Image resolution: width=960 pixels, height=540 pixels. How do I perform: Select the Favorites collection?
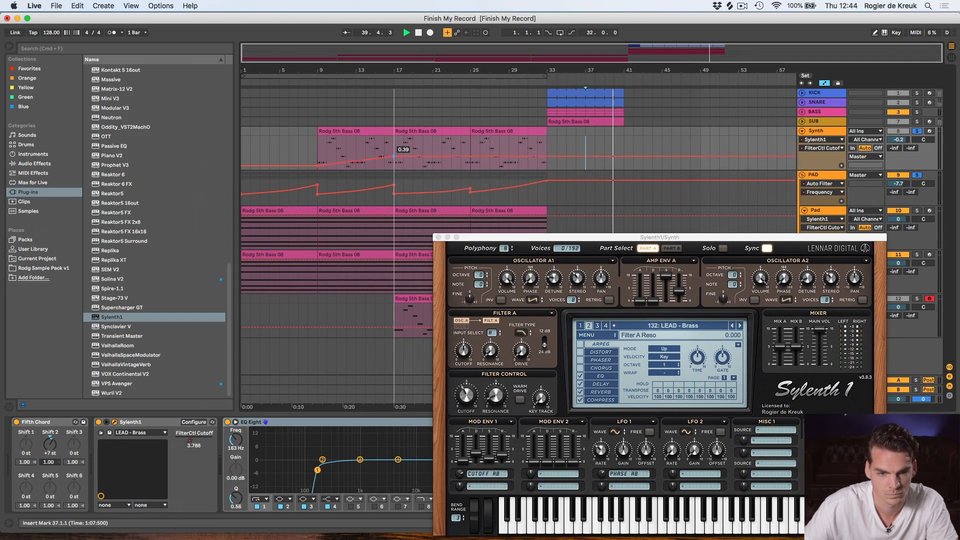pos(29,69)
